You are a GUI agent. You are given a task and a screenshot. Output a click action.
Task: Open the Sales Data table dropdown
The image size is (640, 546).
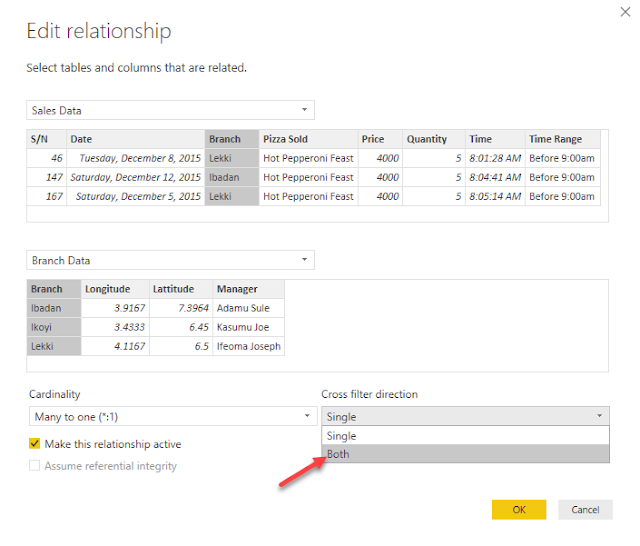304,110
